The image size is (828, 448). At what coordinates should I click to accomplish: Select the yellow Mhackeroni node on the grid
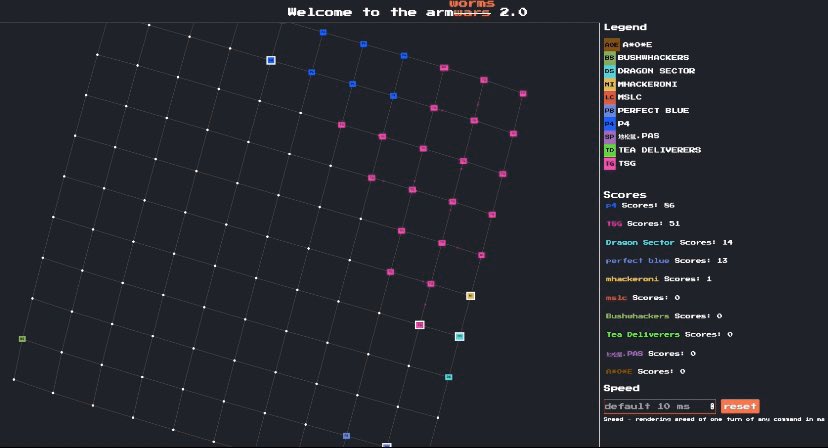click(x=471, y=296)
